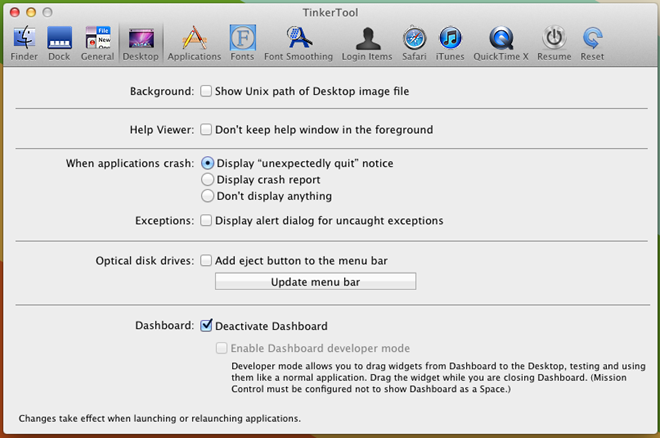The height and width of the screenshot is (438, 660).
Task: Switch to the Dock settings pane
Action: click(59, 43)
